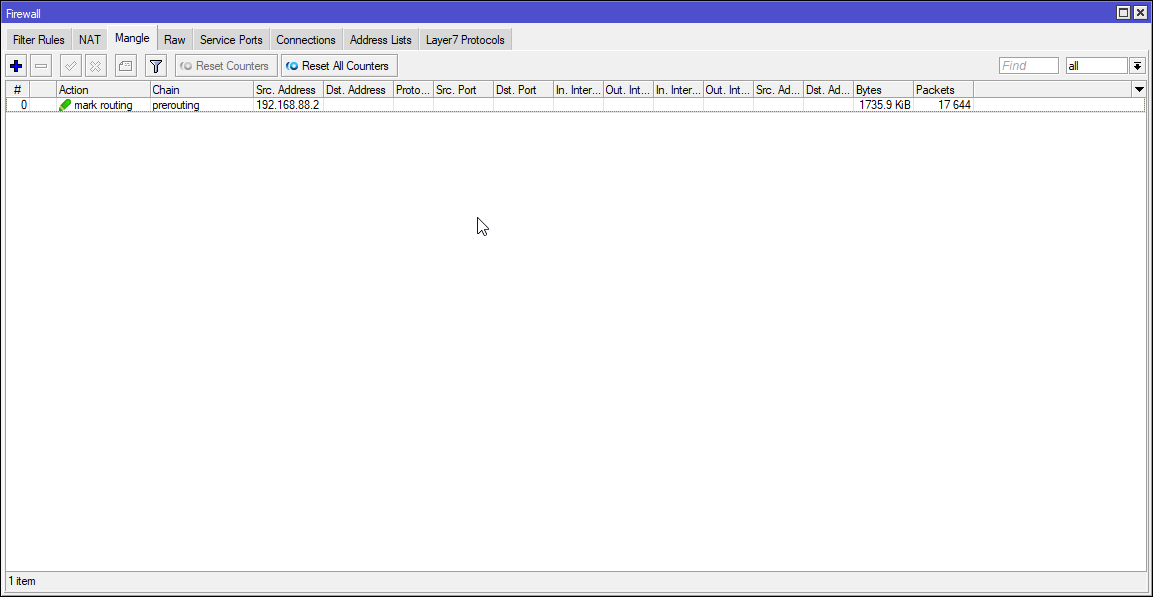Sort by the # column header

18,90
